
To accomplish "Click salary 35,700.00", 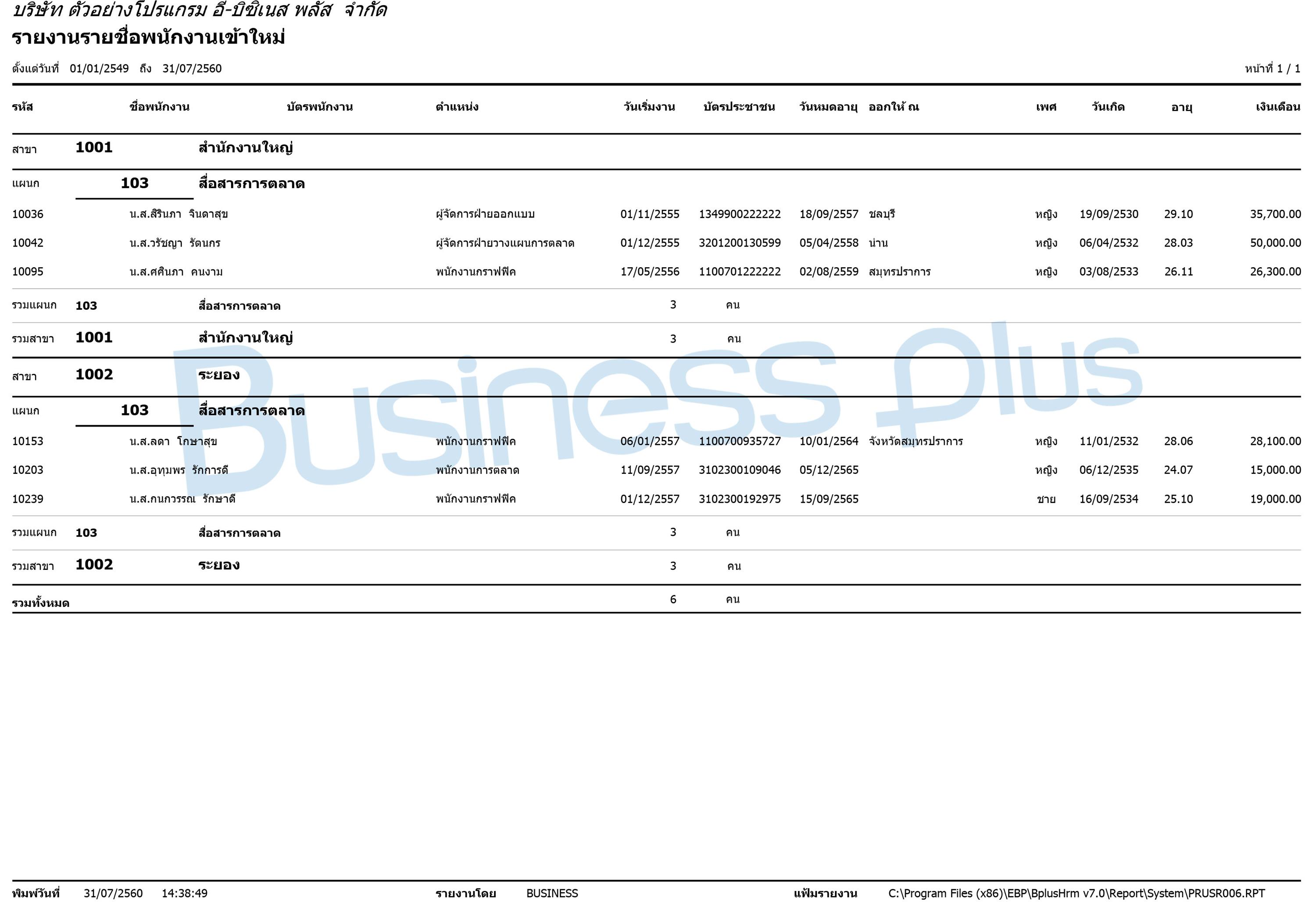I will click(1275, 214).
